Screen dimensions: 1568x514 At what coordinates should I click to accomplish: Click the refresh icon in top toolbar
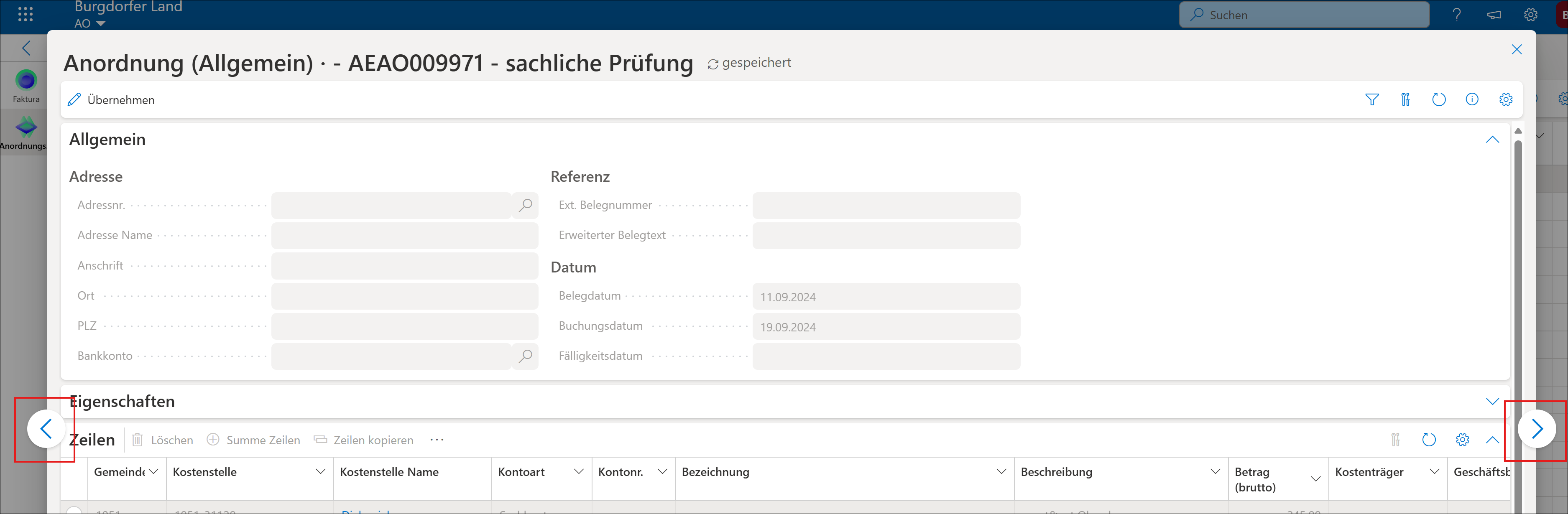pyautogui.click(x=1438, y=100)
